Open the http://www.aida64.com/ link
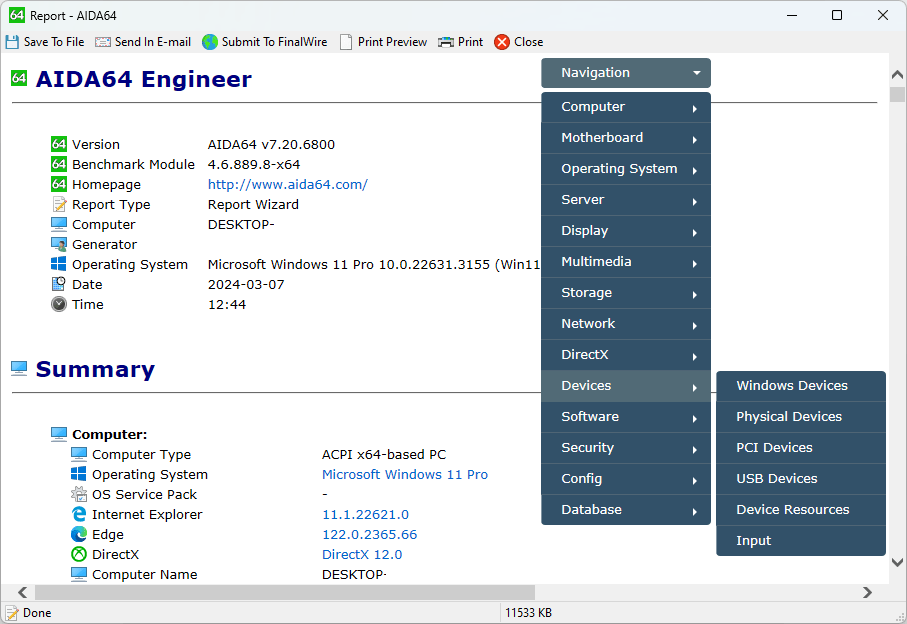This screenshot has width=907, height=624. (287, 184)
